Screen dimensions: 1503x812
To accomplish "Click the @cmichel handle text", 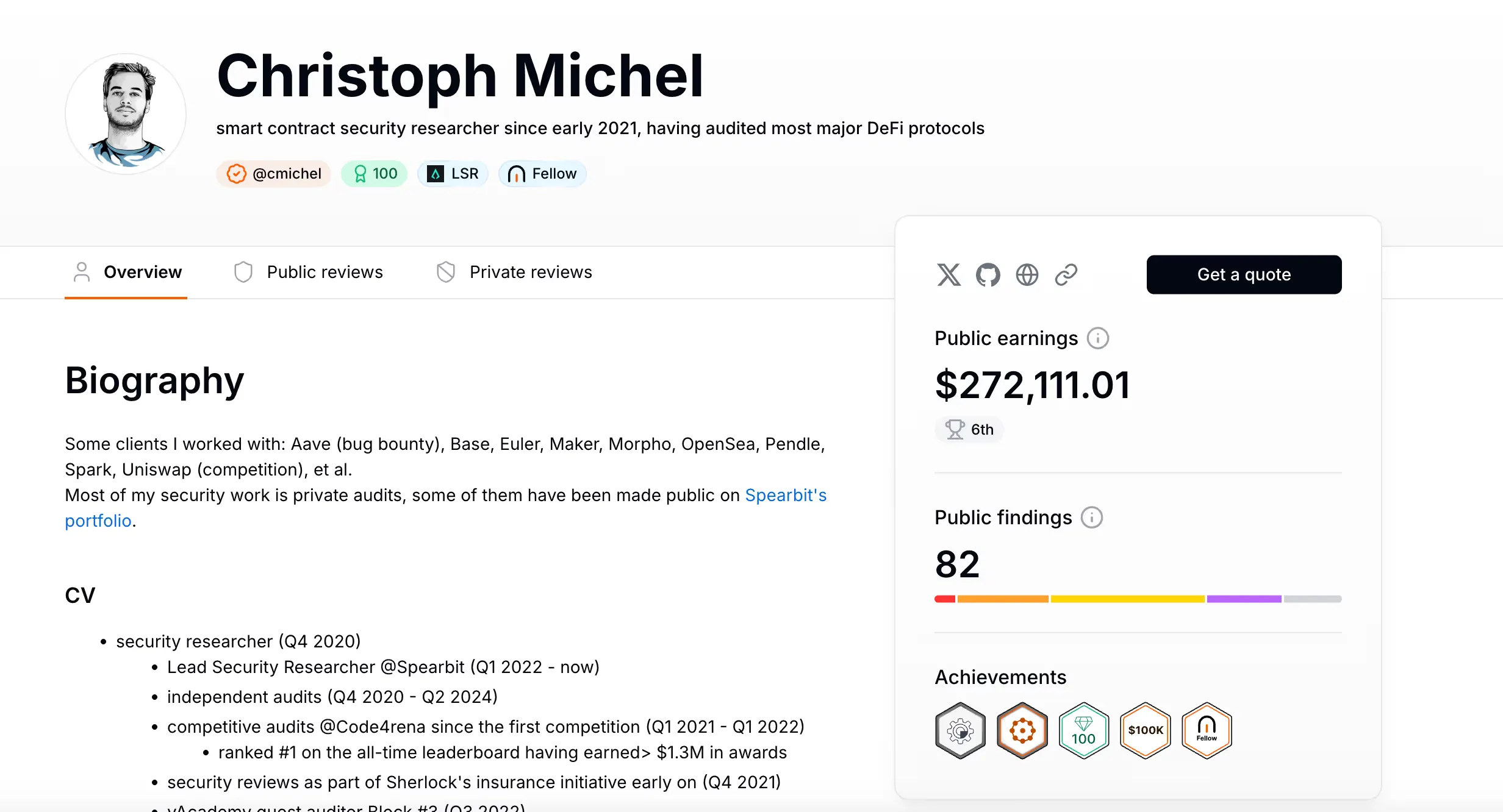I will 287,174.
